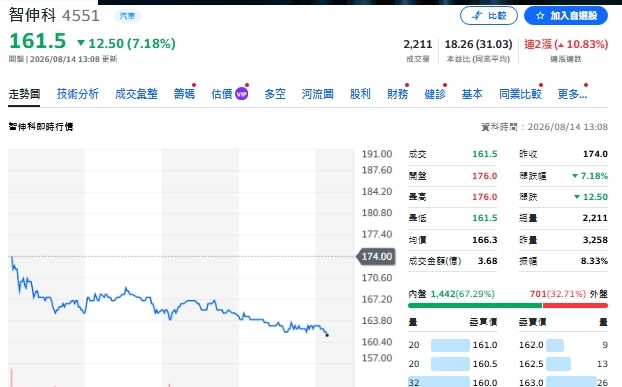Click the volume figure 2,211 in the header
This screenshot has width=622, height=387.
pos(418,44)
